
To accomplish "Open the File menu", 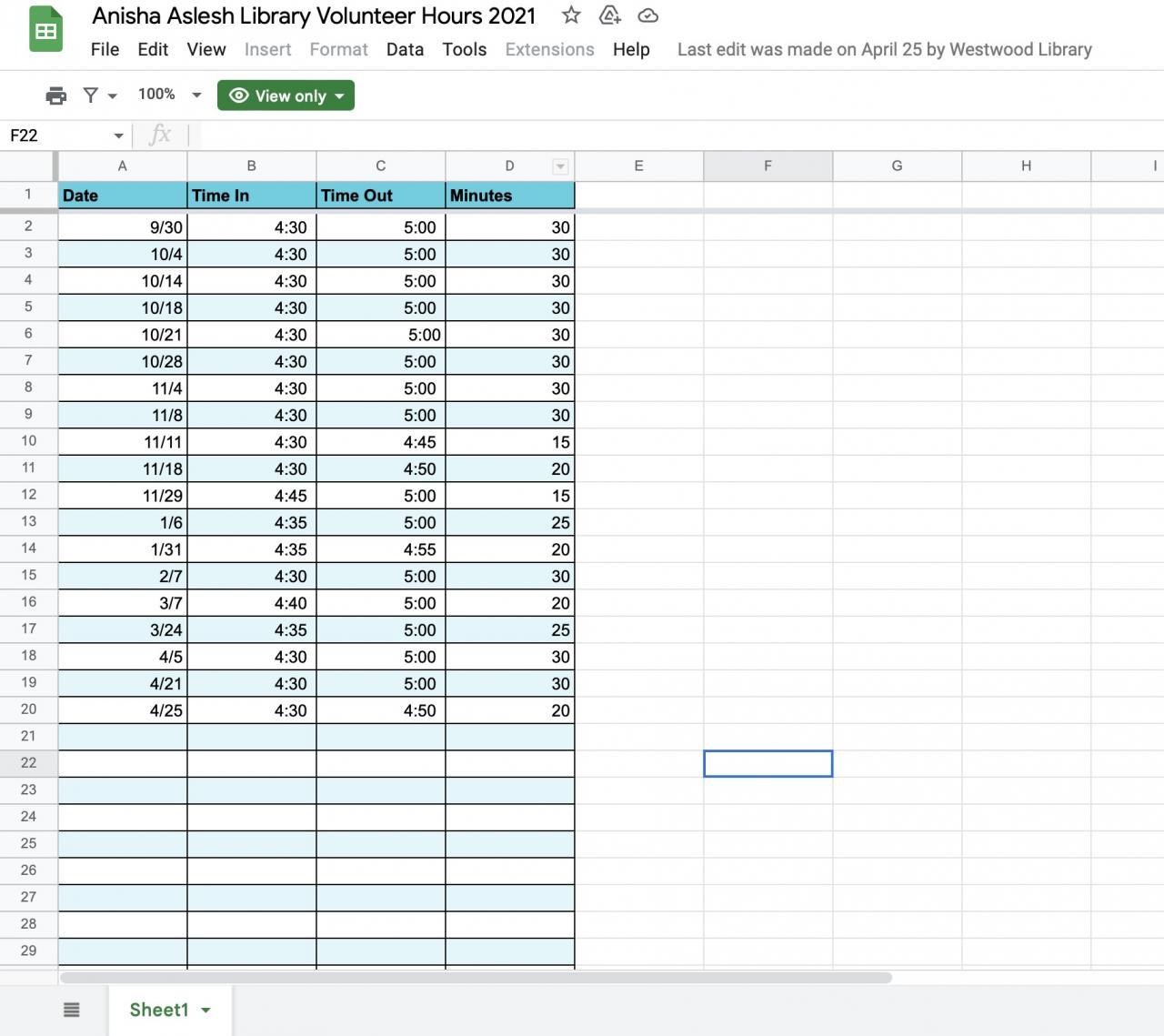I will pos(105,49).
